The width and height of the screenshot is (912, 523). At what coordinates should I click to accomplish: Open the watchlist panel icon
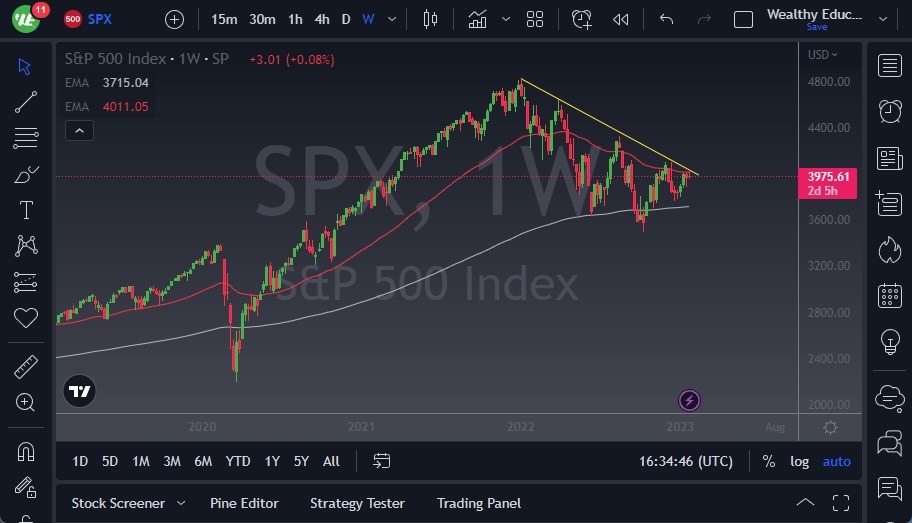(889, 66)
